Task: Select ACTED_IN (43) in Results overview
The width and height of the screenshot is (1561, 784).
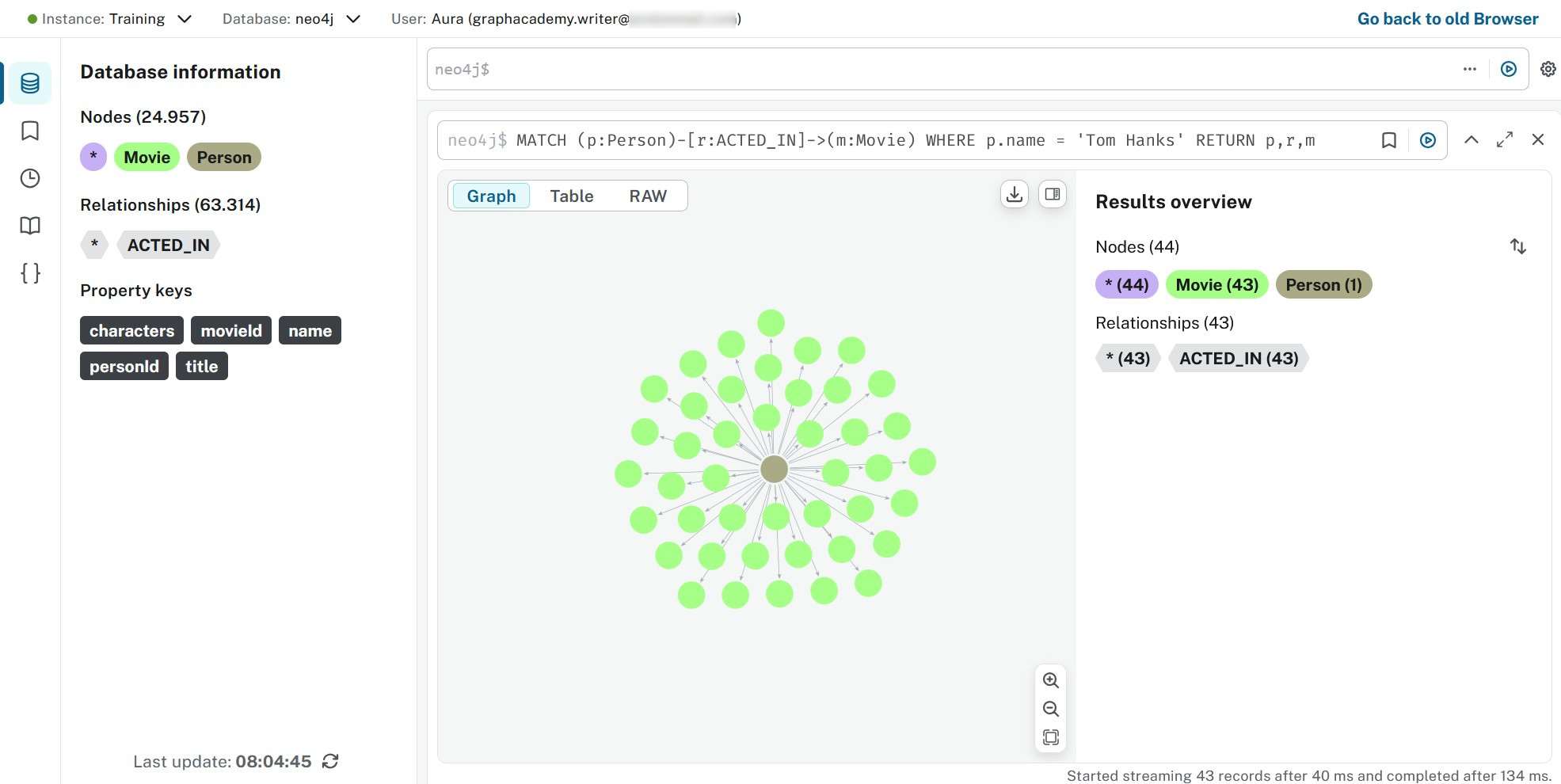Action: (1239, 359)
